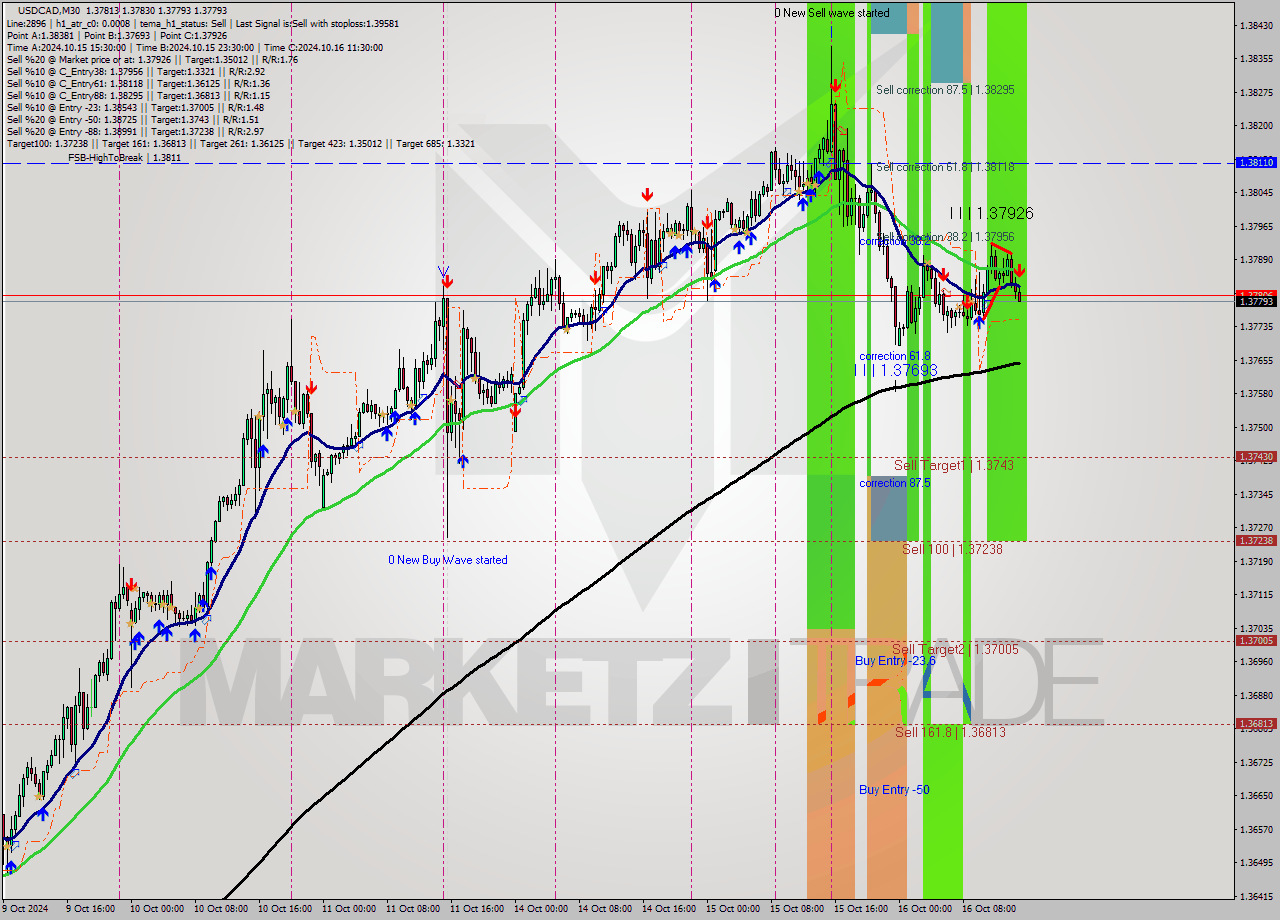Image resolution: width=1280 pixels, height=920 pixels.
Task: Select the 'Sell Target2 | 1.37005' label
Action: pos(955,649)
